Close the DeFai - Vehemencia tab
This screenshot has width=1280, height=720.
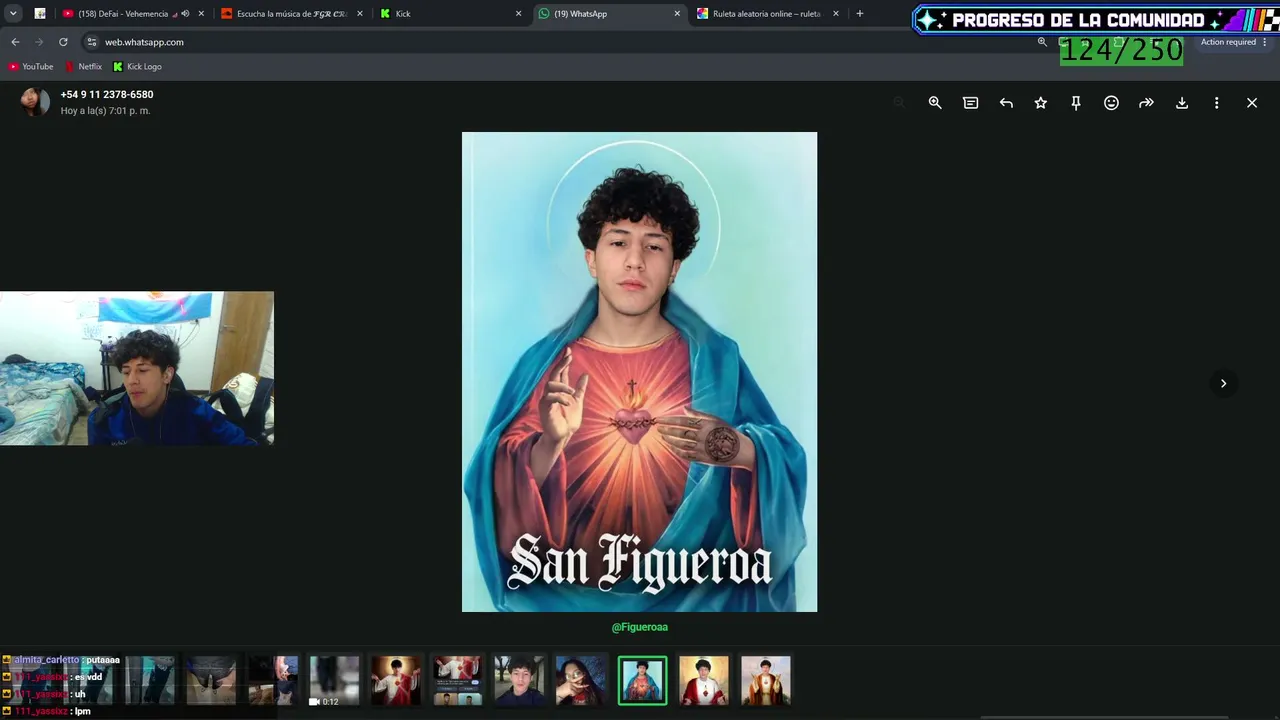[201, 14]
